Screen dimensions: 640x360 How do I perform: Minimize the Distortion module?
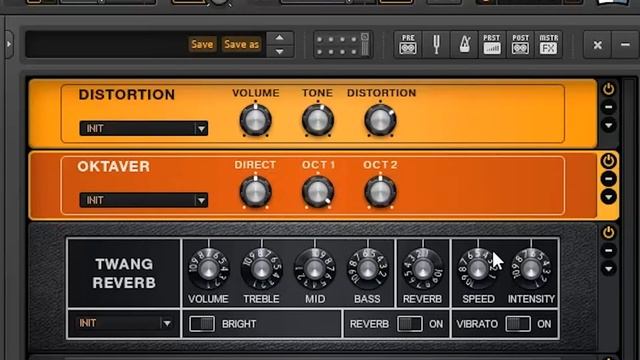(x=609, y=107)
